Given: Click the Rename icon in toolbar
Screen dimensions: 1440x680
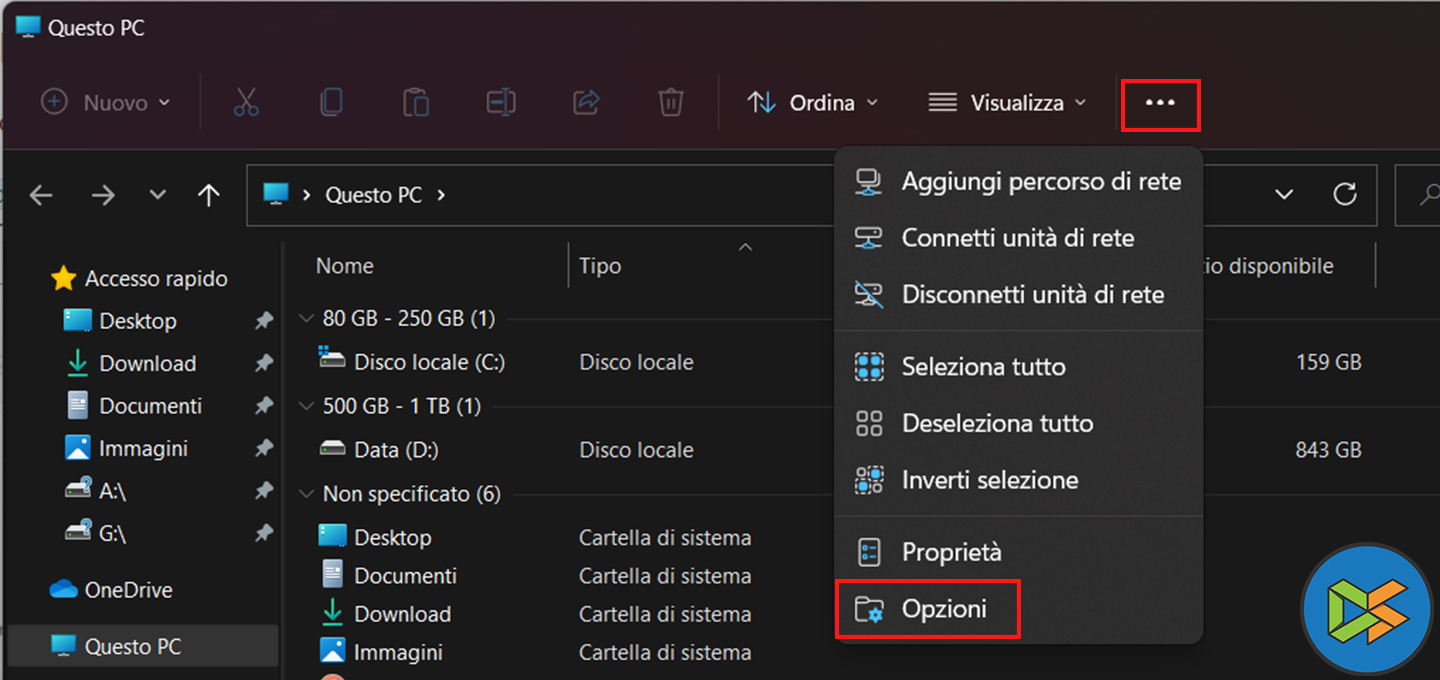Looking at the screenshot, I should pos(500,102).
